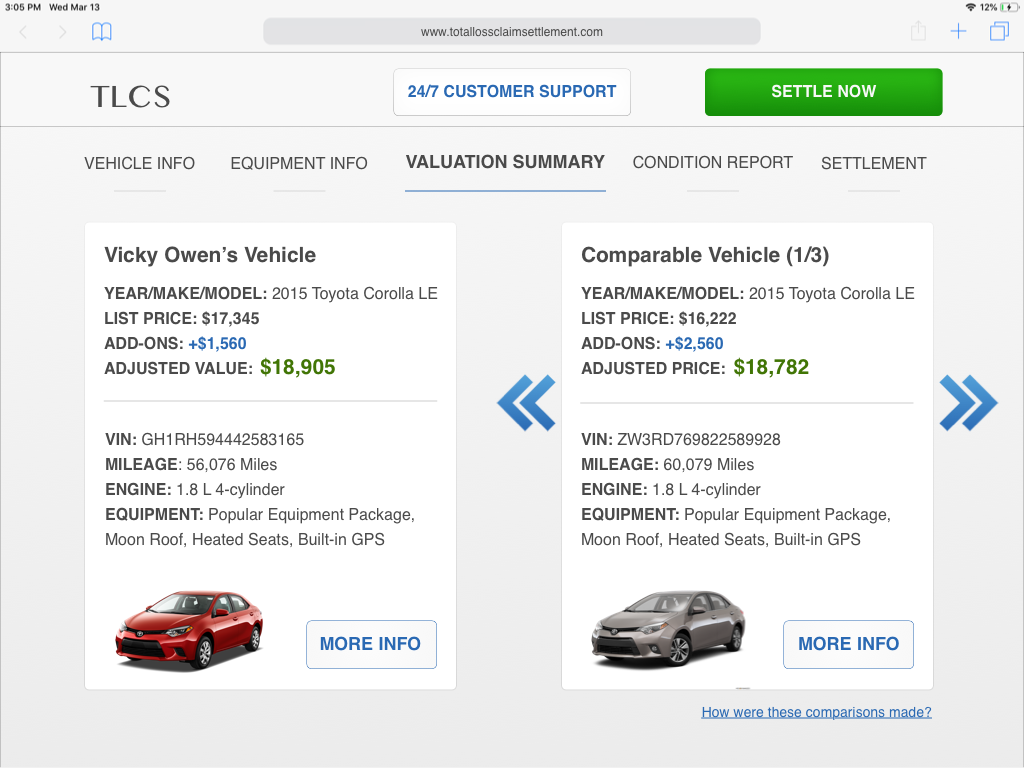
Task: Click the +$1,560 add-ons value
Action: tap(217, 344)
